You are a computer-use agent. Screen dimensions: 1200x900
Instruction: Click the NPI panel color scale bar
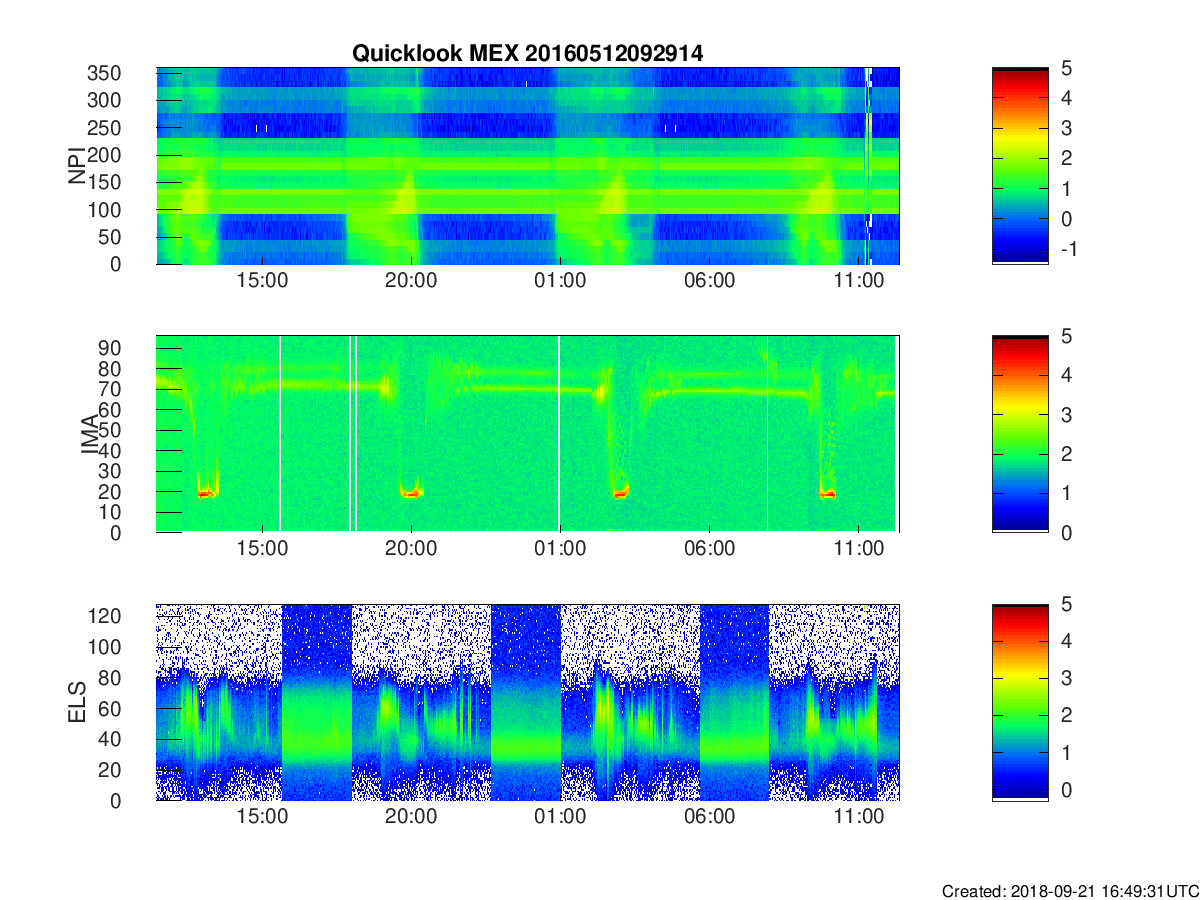click(1020, 165)
